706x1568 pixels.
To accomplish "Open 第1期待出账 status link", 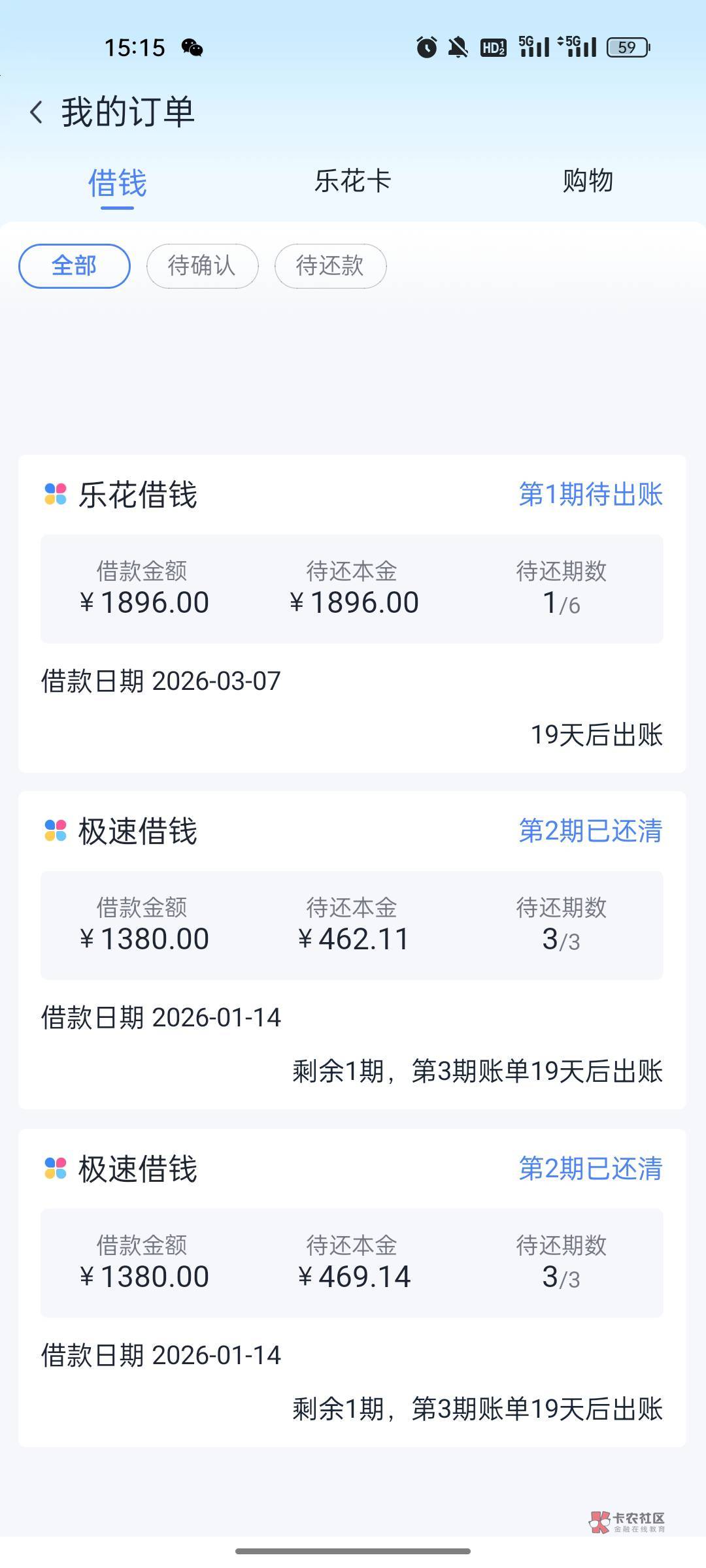I will pyautogui.click(x=590, y=495).
